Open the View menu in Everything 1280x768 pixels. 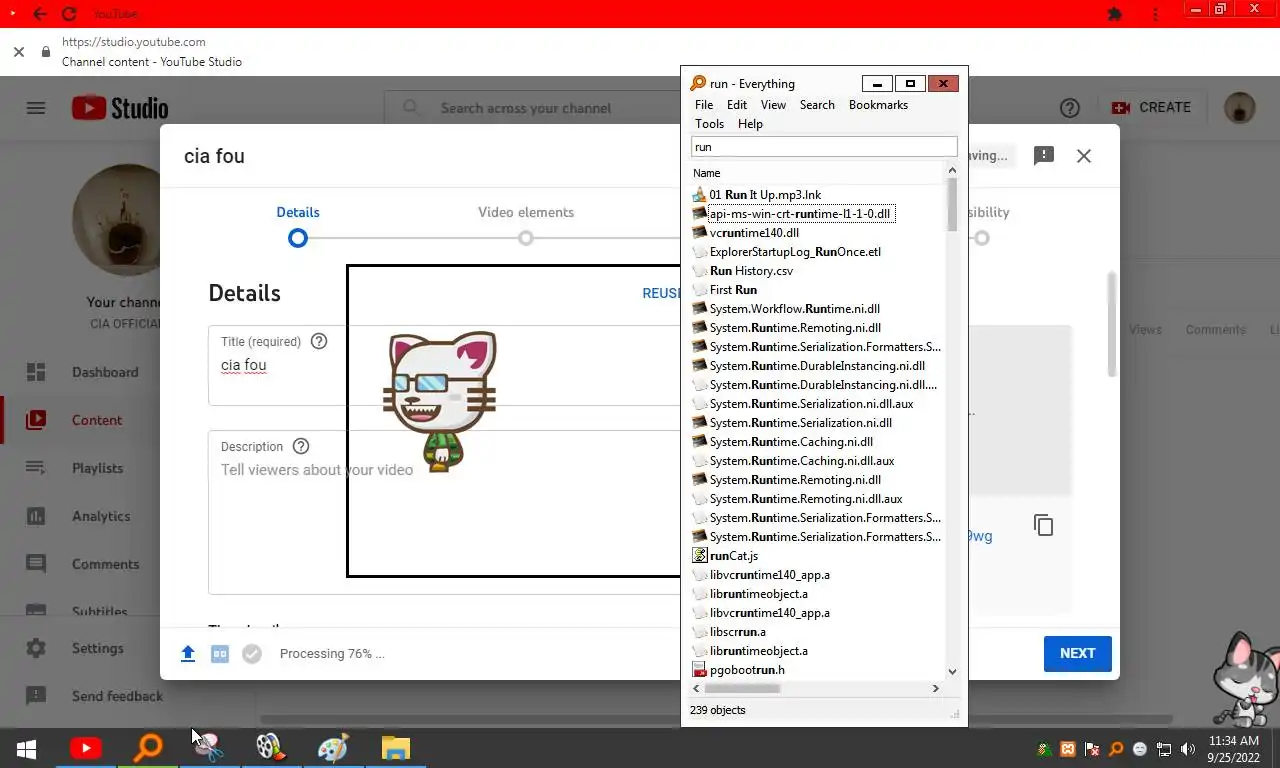773,105
